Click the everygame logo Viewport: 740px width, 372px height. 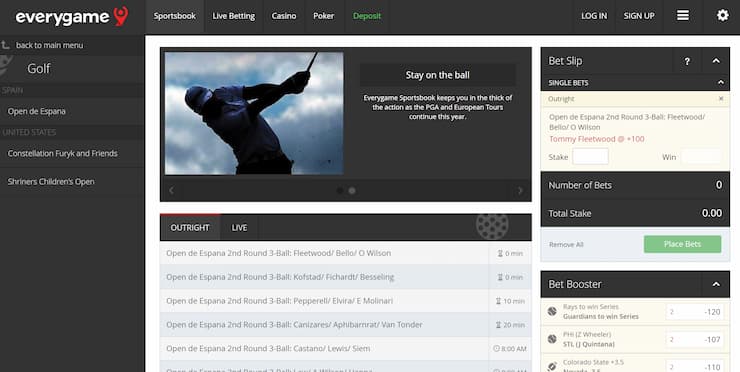point(72,17)
